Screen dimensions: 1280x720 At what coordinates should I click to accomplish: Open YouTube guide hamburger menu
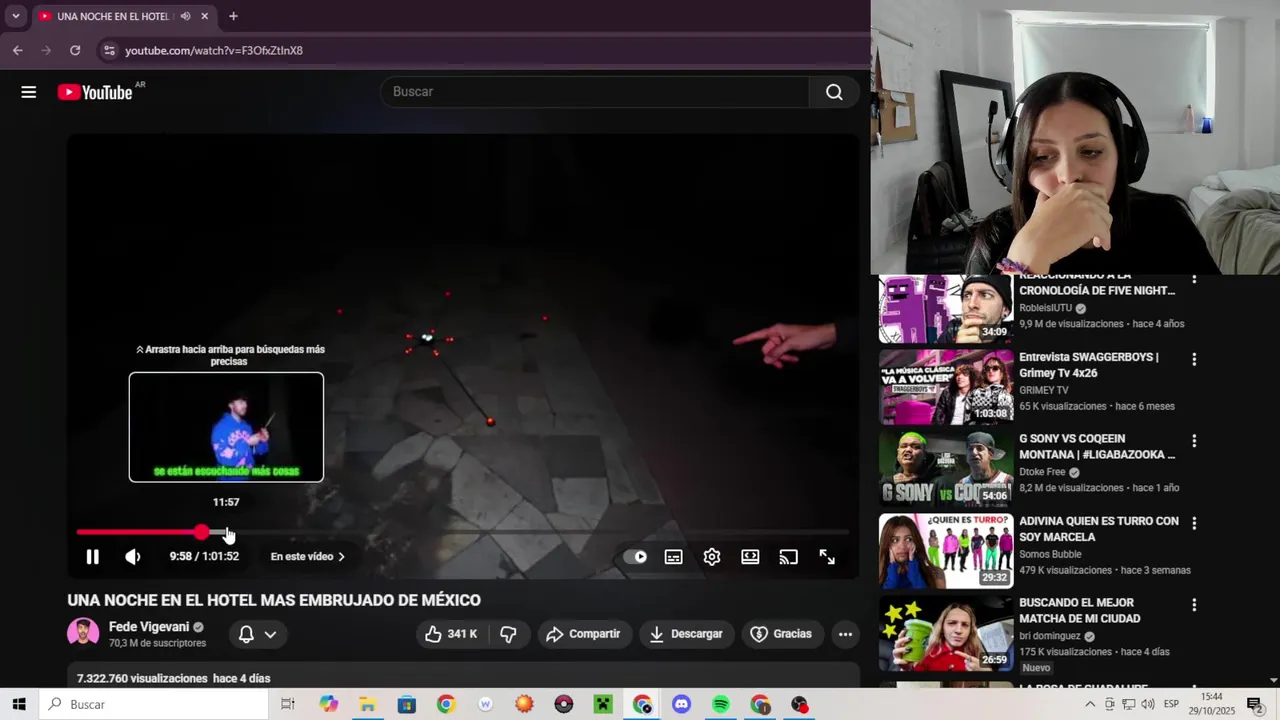point(29,92)
